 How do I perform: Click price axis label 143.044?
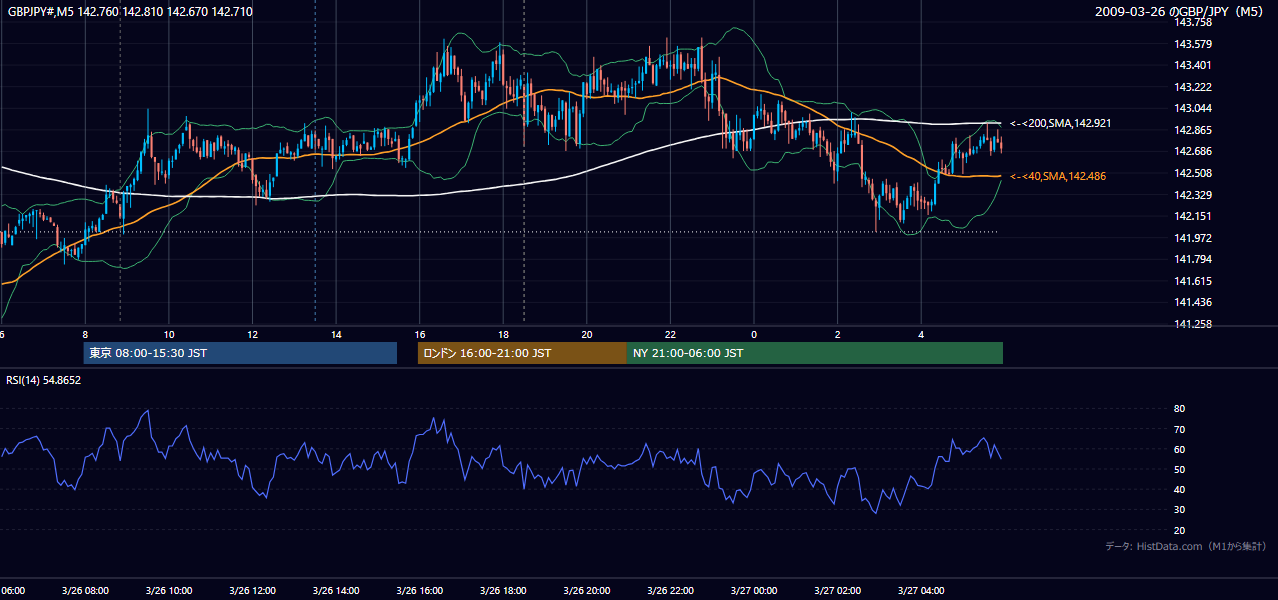point(1192,108)
